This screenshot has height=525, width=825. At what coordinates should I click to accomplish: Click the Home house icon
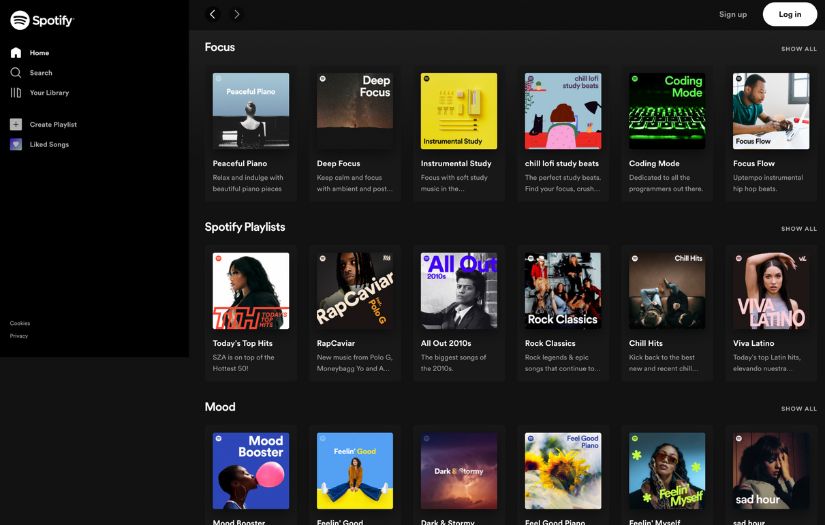point(16,53)
